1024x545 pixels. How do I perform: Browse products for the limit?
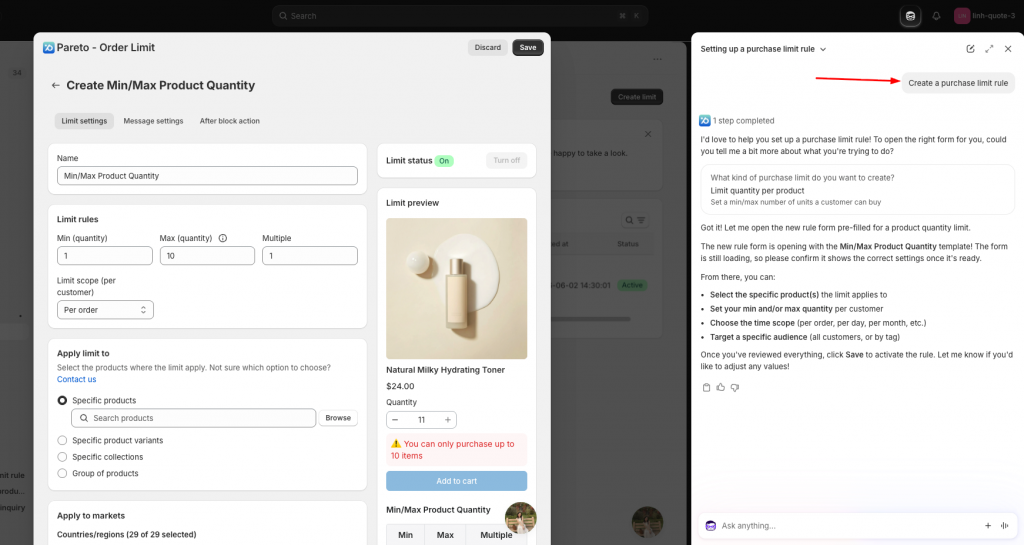338,418
